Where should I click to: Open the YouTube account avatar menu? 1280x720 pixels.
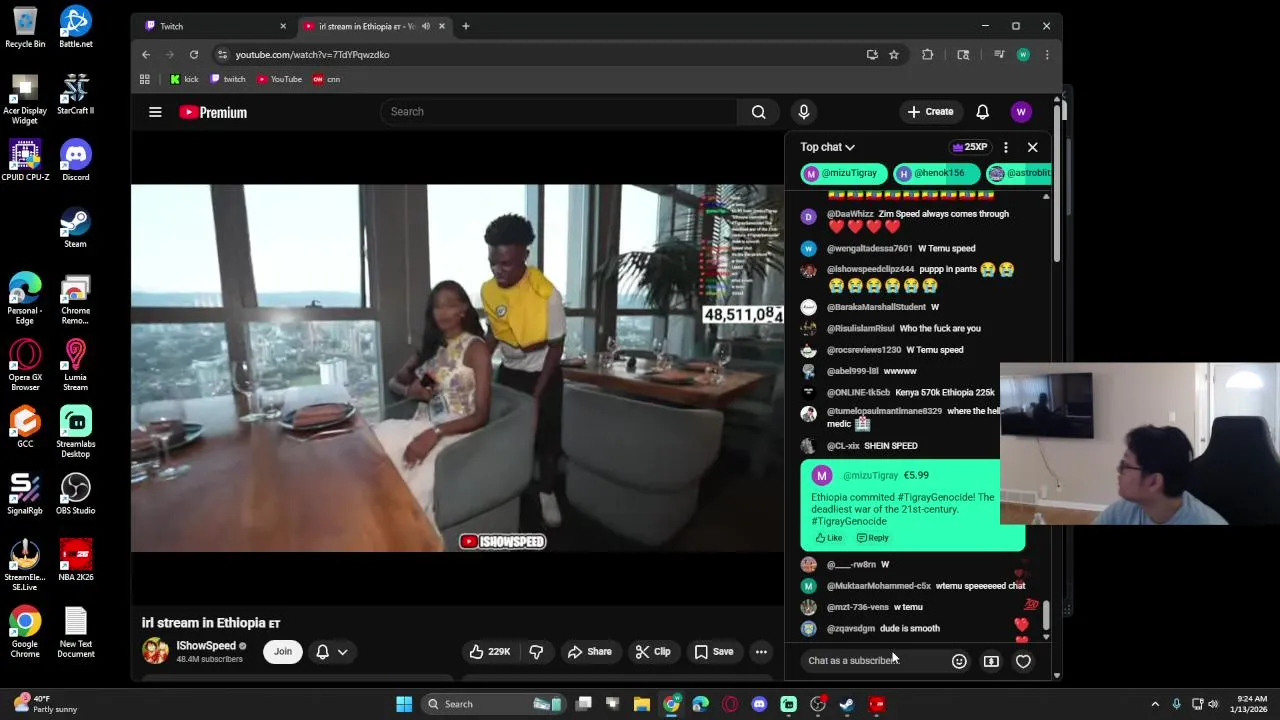(1020, 112)
